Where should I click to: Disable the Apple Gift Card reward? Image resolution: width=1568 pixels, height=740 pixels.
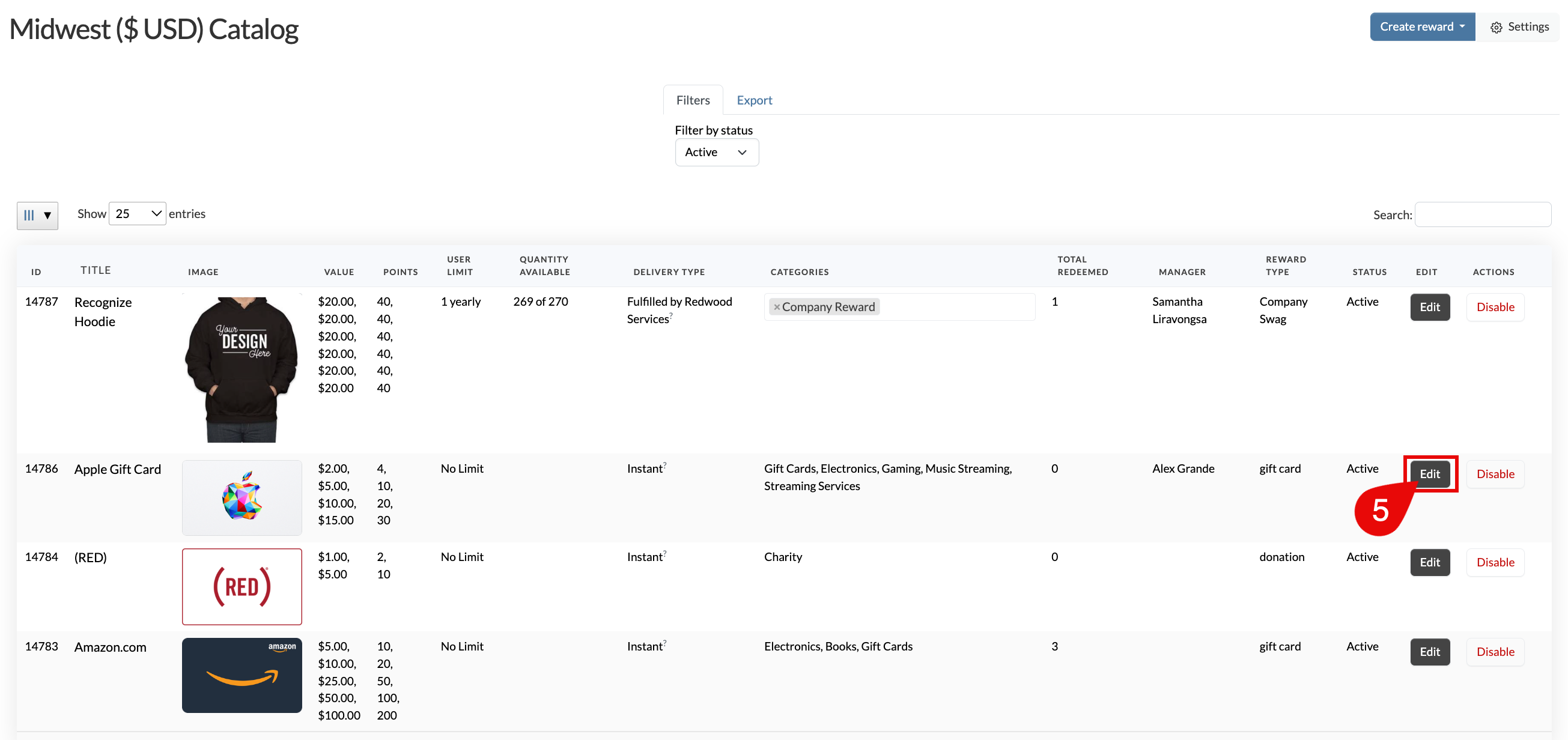point(1495,474)
